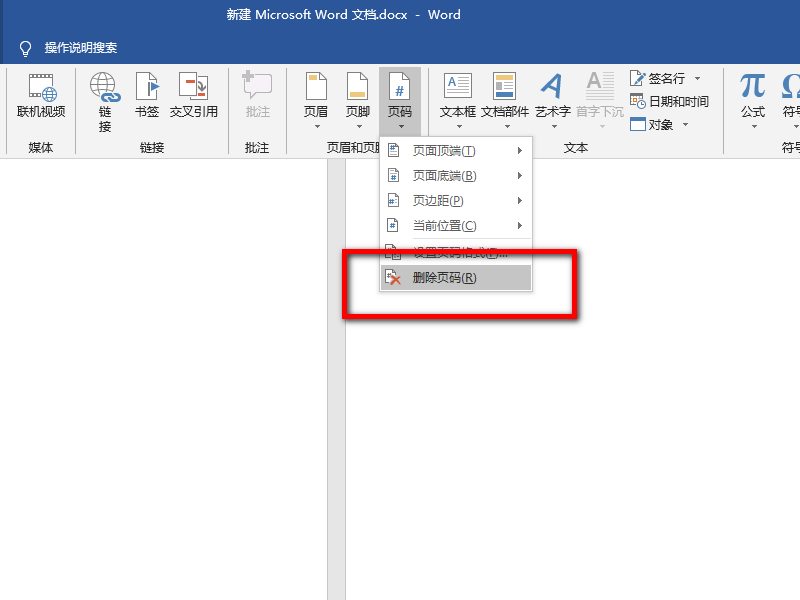800x600 pixels.
Task: Expand the 页面顶端 submenu arrow
Action: pyautogui.click(x=519, y=151)
